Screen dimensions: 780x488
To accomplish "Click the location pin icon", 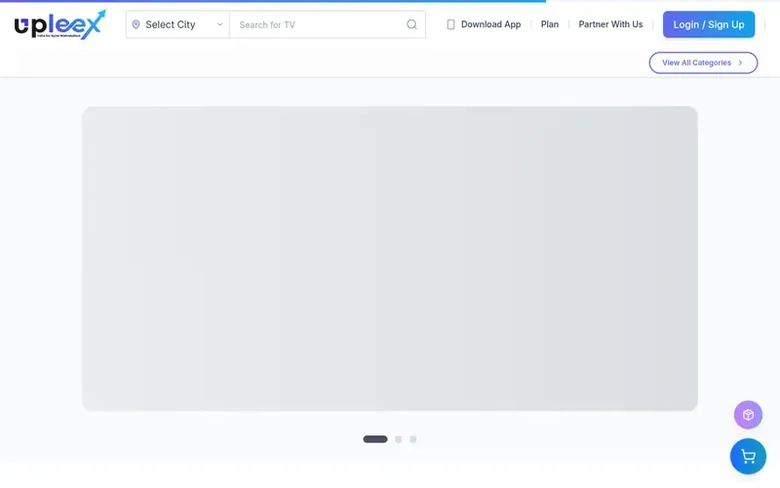I will [136, 24].
